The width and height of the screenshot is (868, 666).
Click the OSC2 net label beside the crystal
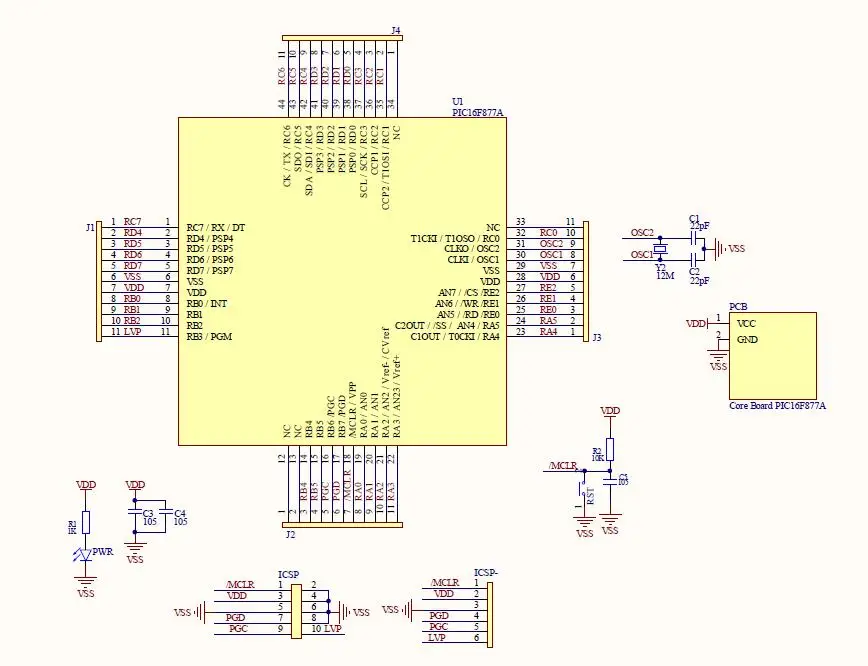click(x=642, y=233)
